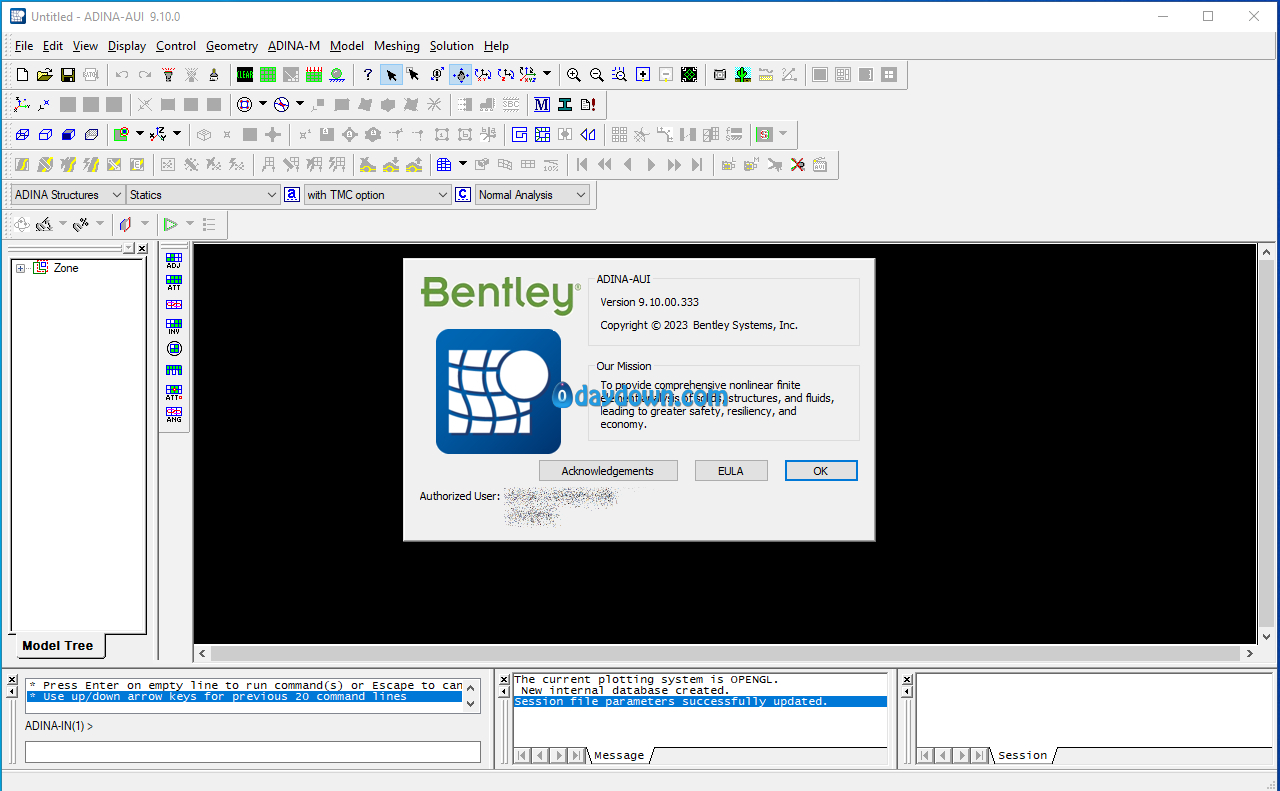
Task: Click the red X delete animation icon
Action: [797, 165]
